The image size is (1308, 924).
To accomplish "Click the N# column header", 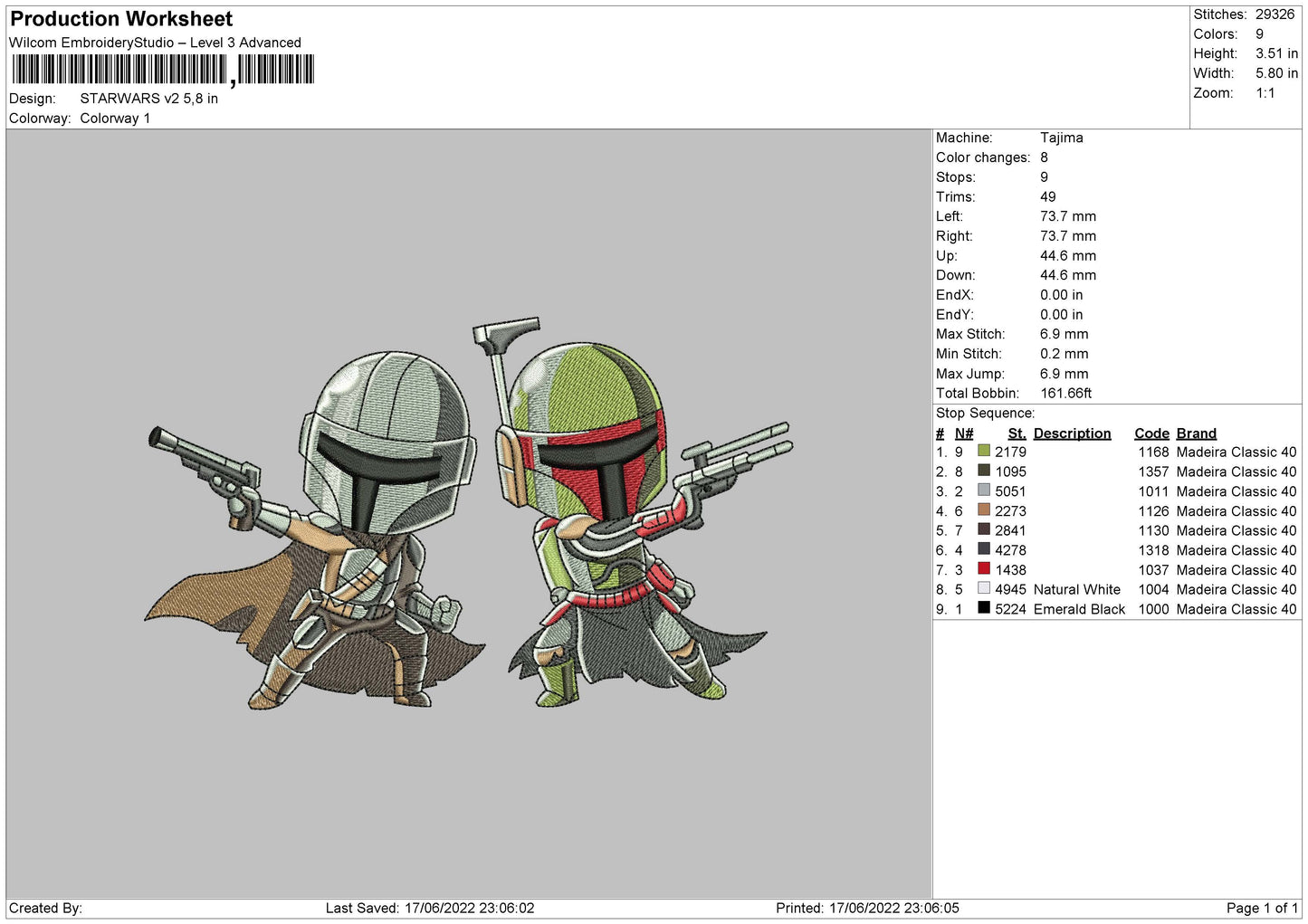I will [964, 433].
